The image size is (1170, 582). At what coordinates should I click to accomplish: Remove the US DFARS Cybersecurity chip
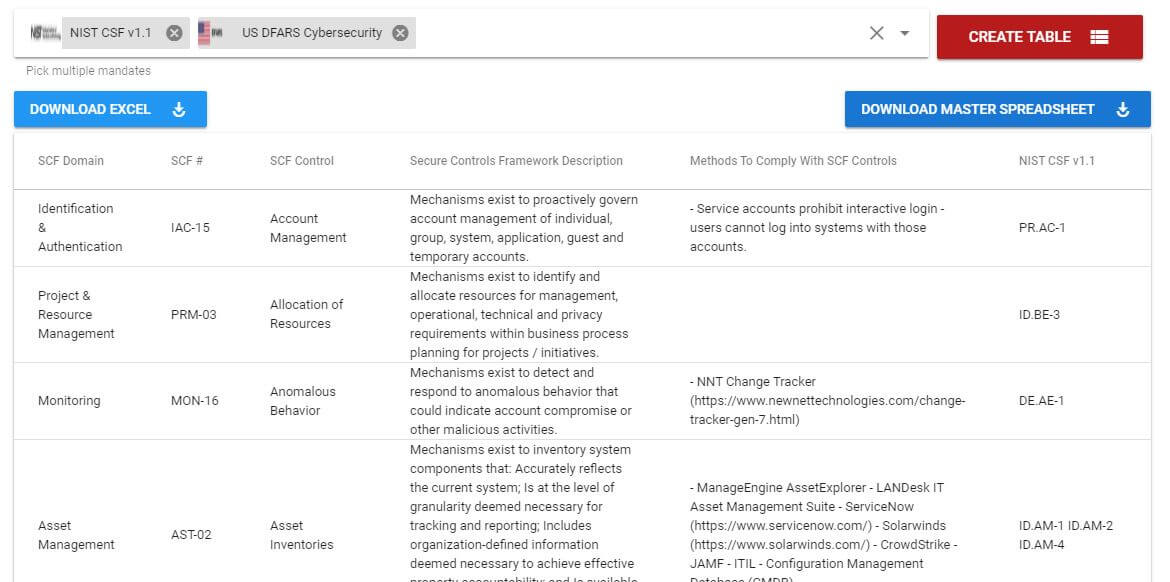click(400, 33)
